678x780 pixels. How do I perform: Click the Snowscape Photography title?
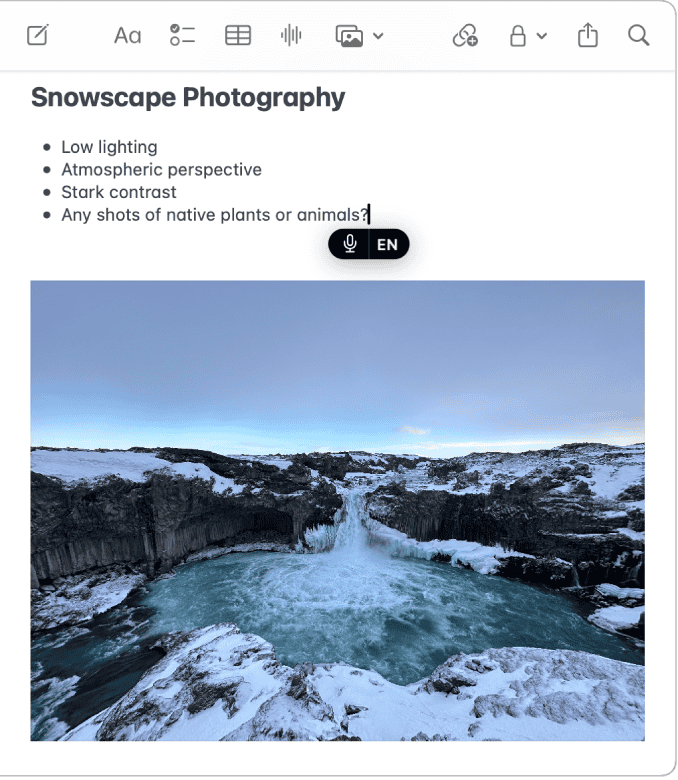188,98
